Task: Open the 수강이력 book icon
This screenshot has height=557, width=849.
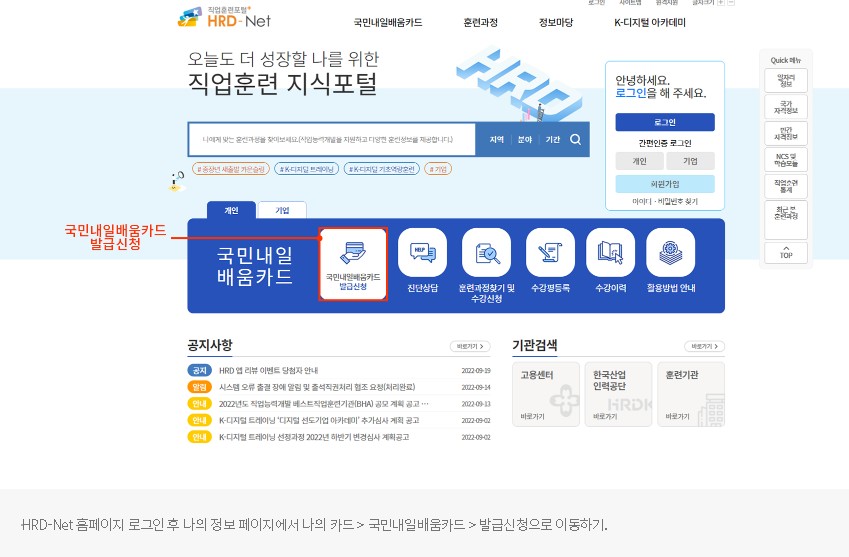Action: click(x=610, y=252)
